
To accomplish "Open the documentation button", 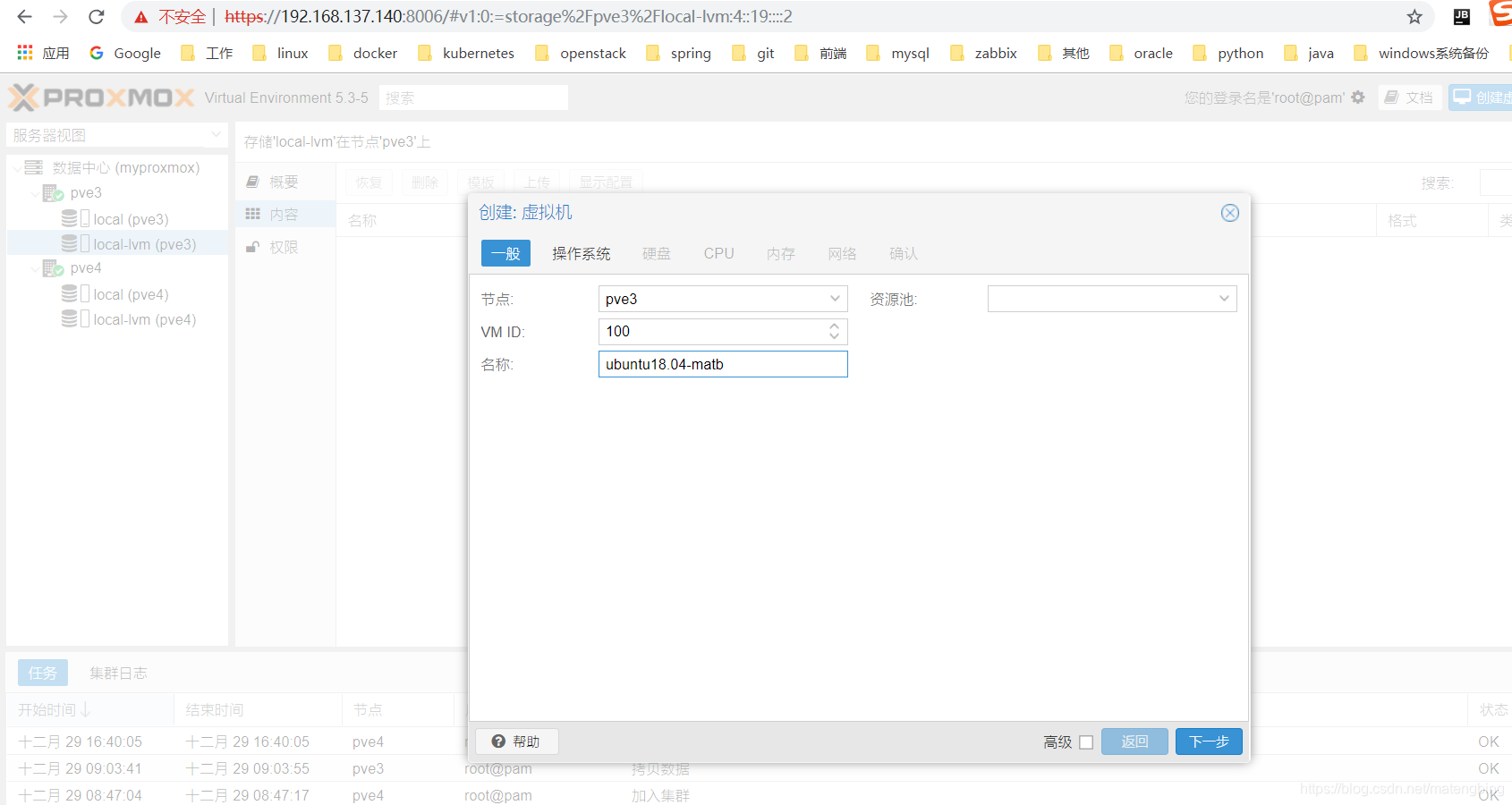I will (x=1409, y=97).
